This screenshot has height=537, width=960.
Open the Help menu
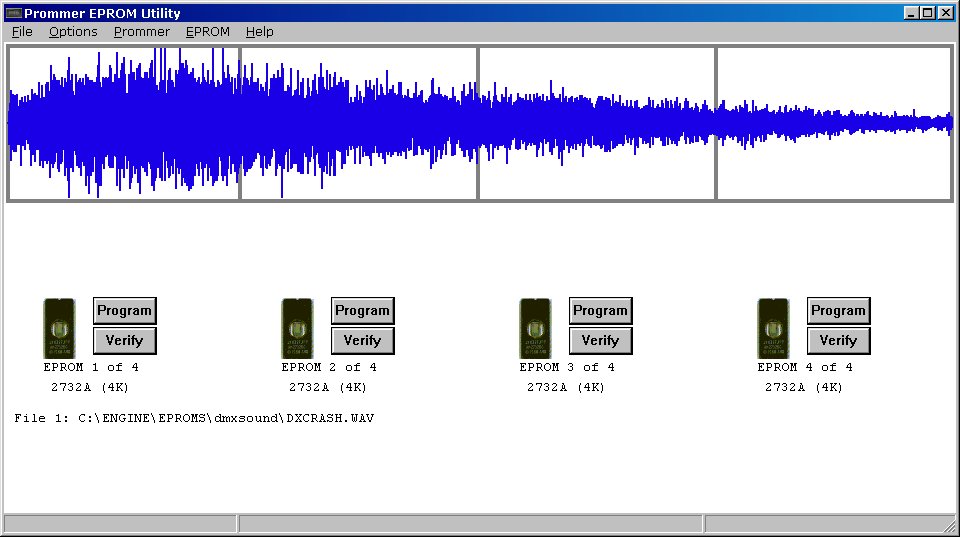point(259,32)
